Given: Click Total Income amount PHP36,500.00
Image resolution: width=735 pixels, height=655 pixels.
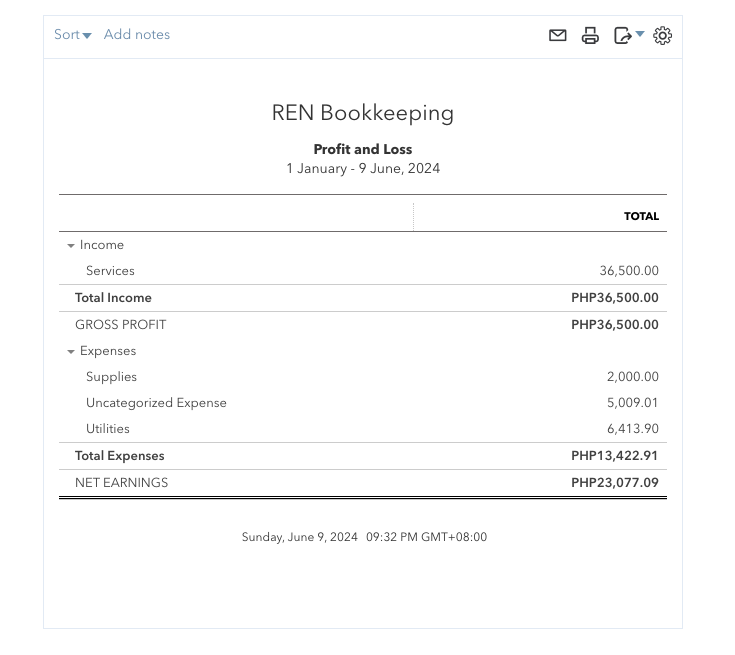Looking at the screenshot, I should tap(615, 298).
